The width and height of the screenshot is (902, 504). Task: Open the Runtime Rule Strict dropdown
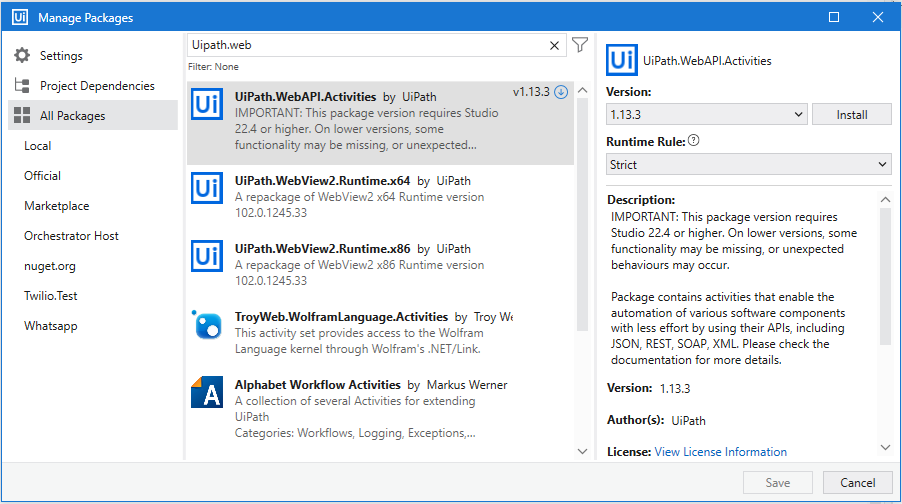pos(748,165)
